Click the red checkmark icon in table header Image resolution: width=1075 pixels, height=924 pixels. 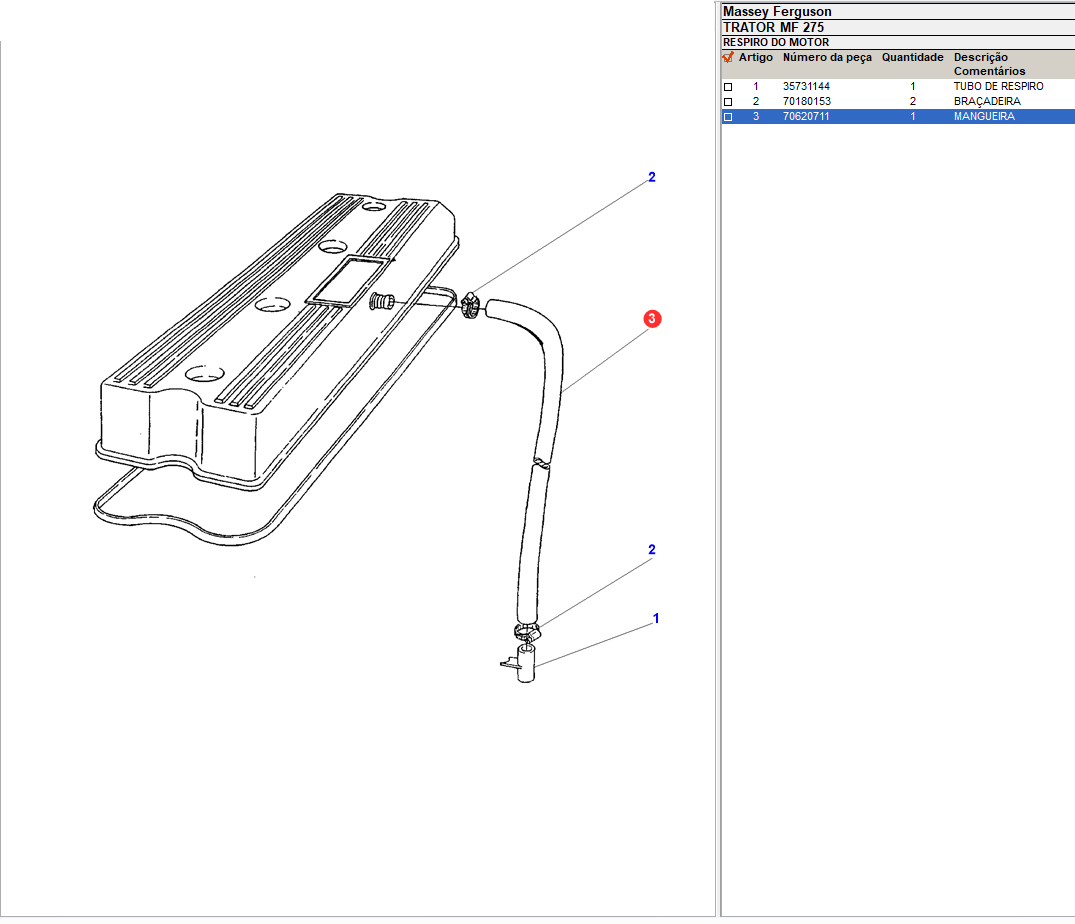728,58
